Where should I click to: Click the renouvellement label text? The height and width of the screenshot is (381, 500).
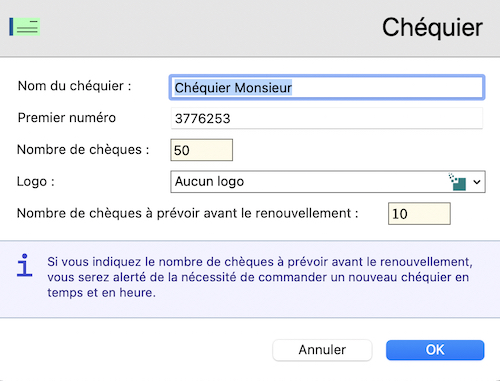pos(188,213)
